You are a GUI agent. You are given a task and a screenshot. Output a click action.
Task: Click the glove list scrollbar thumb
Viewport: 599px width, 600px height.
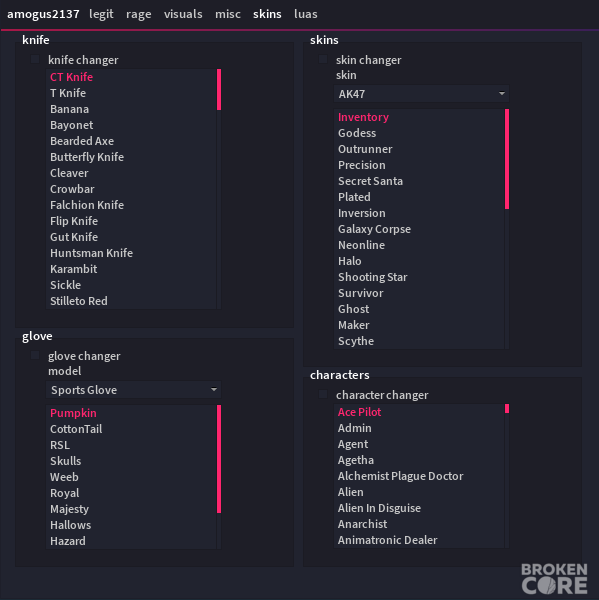pyautogui.click(x=219, y=459)
